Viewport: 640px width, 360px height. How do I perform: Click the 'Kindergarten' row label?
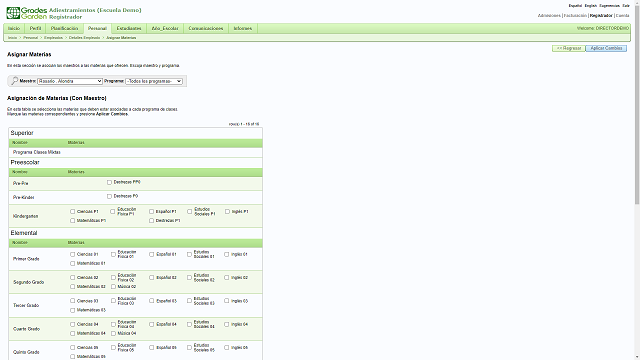(x=25, y=216)
